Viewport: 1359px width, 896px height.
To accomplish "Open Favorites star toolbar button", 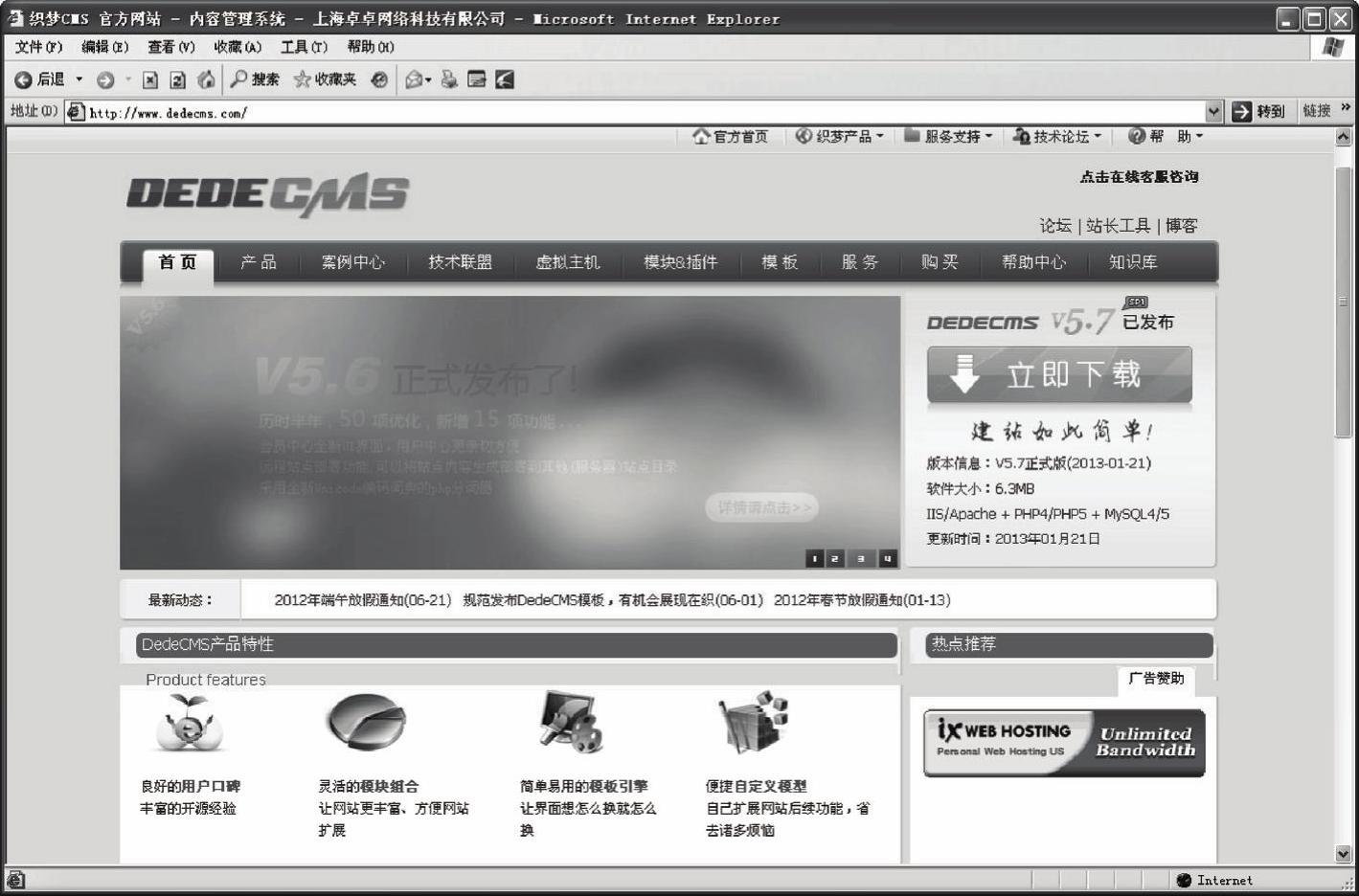I will tap(325, 79).
